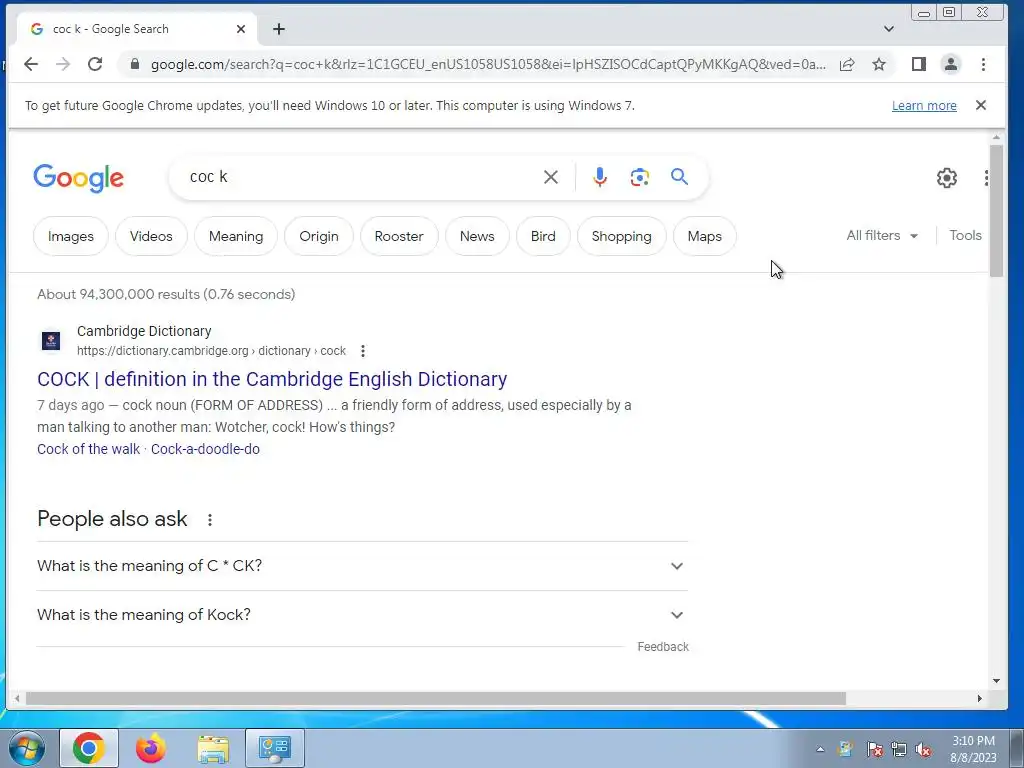Click the browser forward arrow
1024x768 pixels.
coord(63,64)
